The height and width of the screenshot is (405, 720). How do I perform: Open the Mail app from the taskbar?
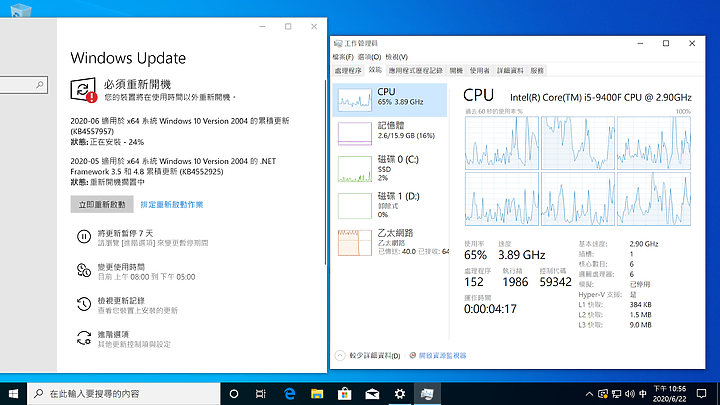(x=372, y=394)
